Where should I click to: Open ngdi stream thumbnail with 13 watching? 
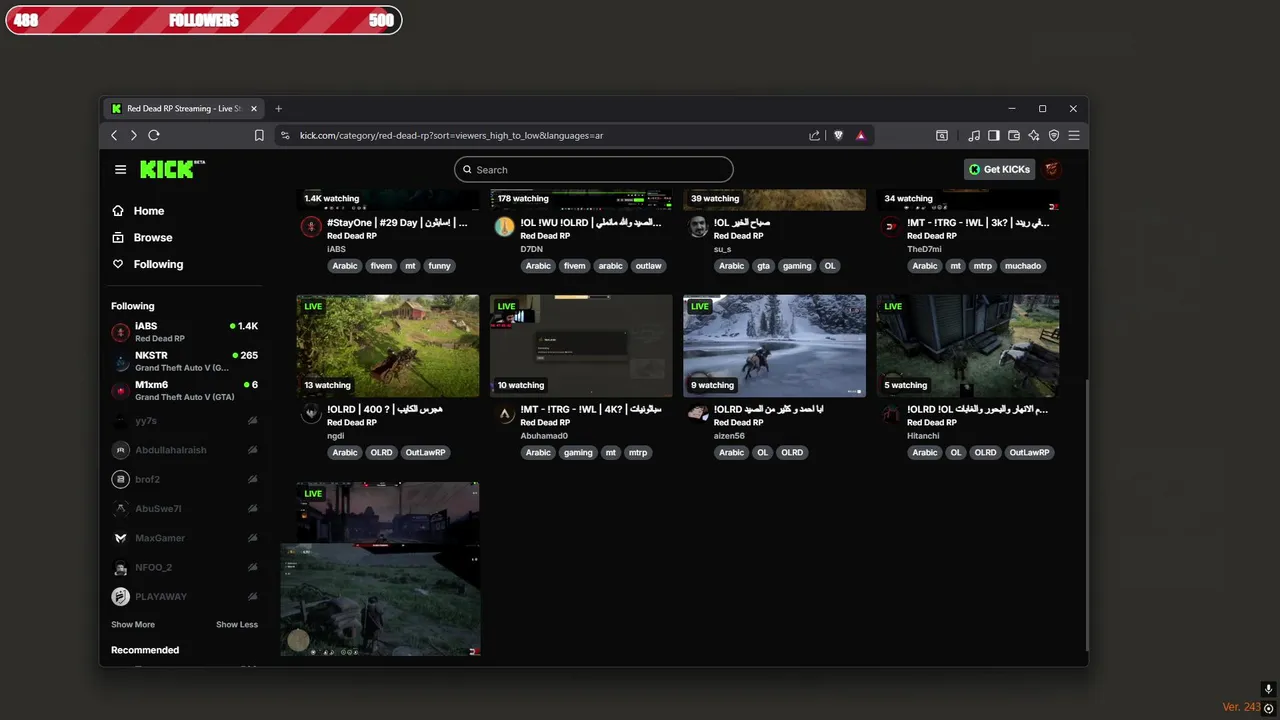coord(388,346)
